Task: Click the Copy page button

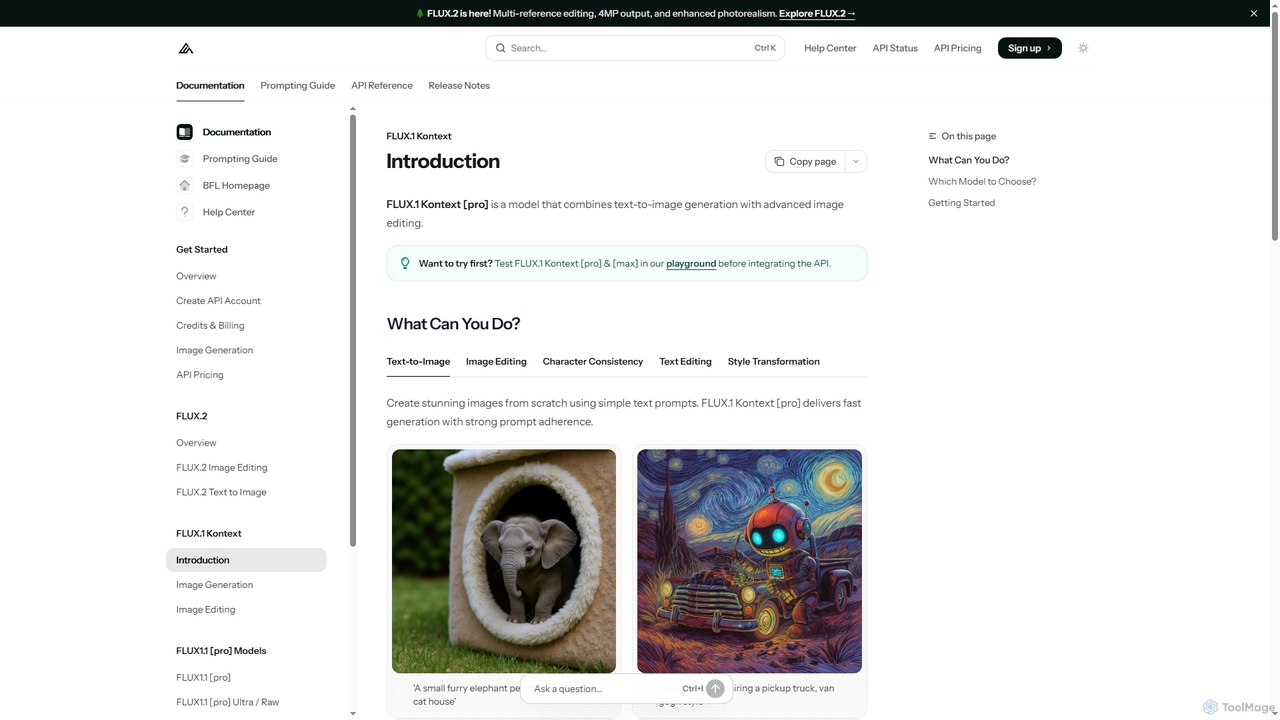Action: point(805,162)
